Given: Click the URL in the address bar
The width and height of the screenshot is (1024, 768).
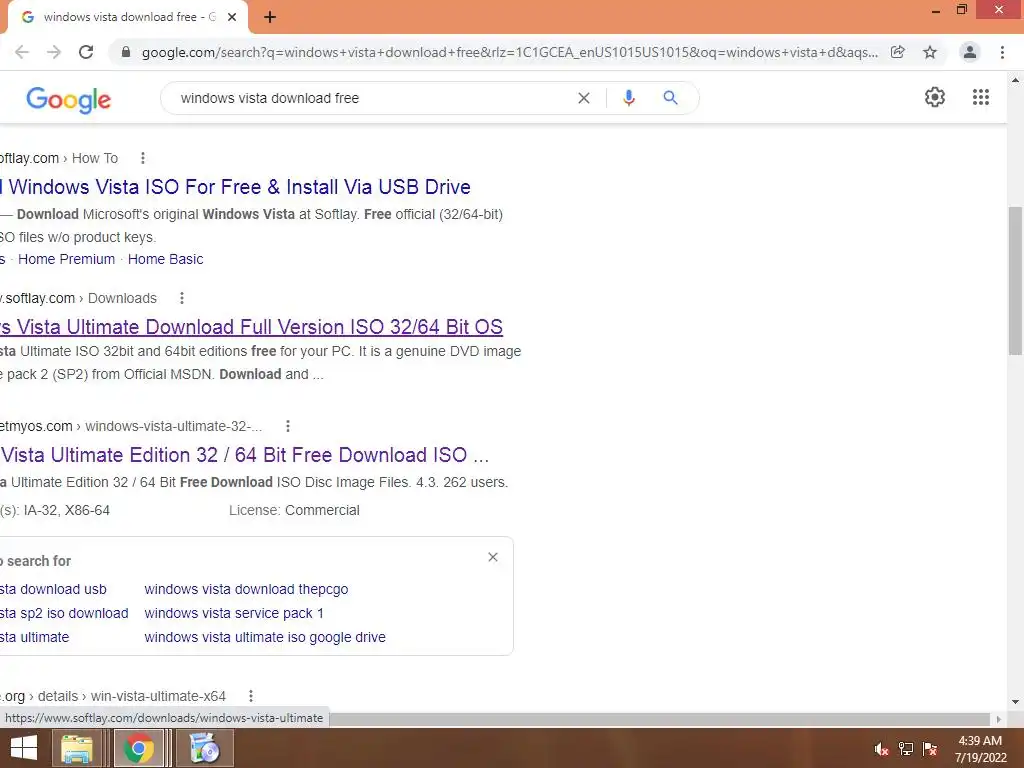Looking at the screenshot, I should click(x=509, y=52).
